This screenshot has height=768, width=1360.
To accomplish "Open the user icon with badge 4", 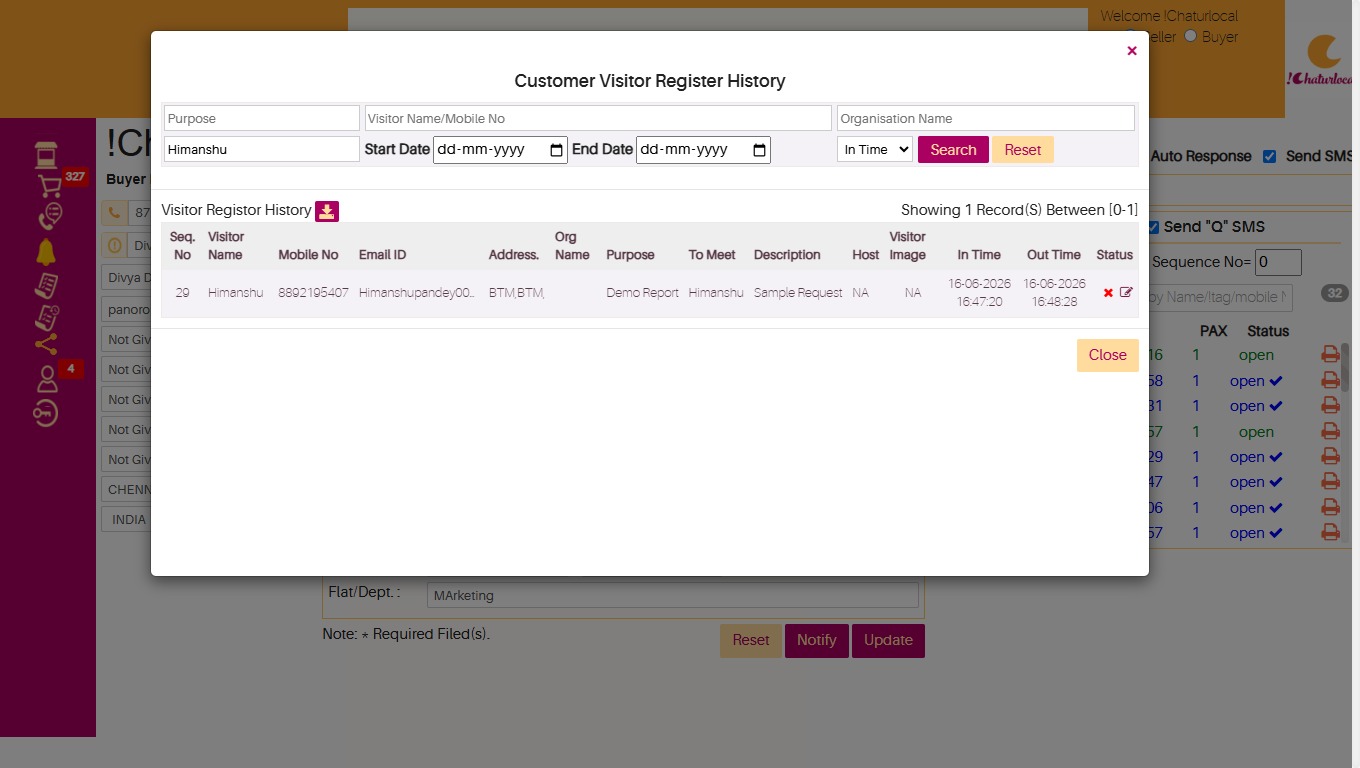I will coord(47,380).
